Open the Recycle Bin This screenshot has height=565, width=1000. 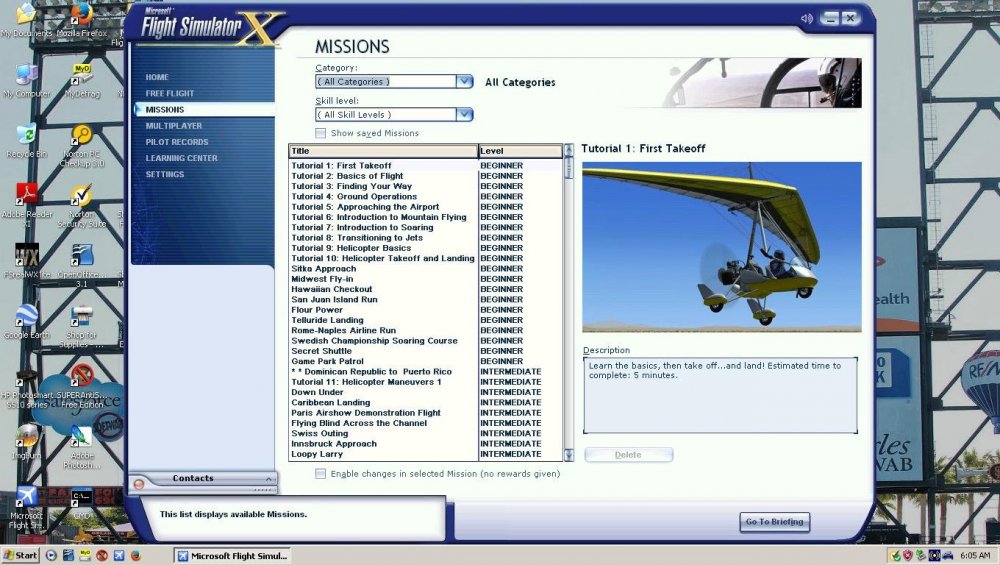(26, 142)
